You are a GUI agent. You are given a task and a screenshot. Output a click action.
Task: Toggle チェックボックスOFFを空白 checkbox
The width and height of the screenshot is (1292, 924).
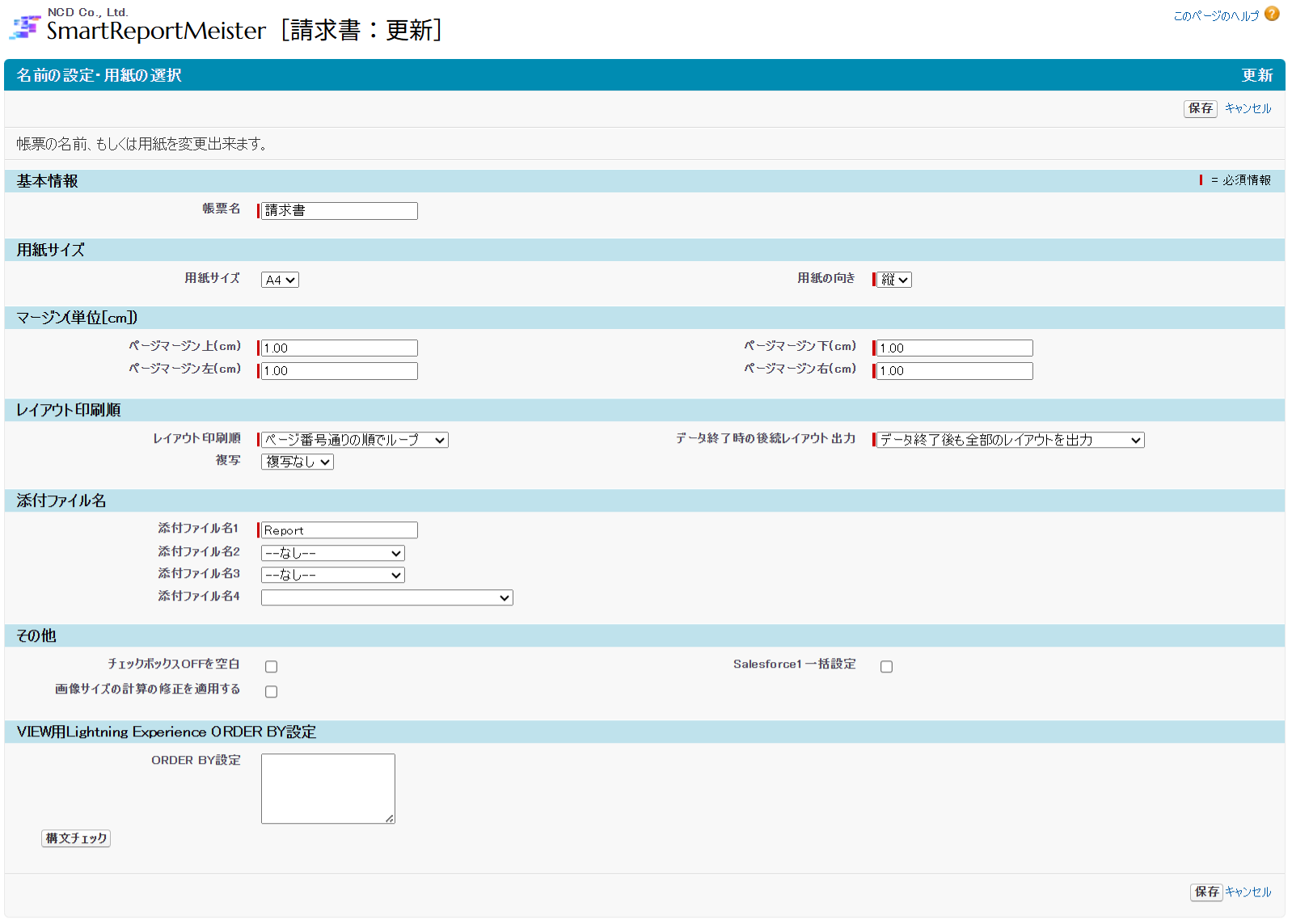[271, 667]
